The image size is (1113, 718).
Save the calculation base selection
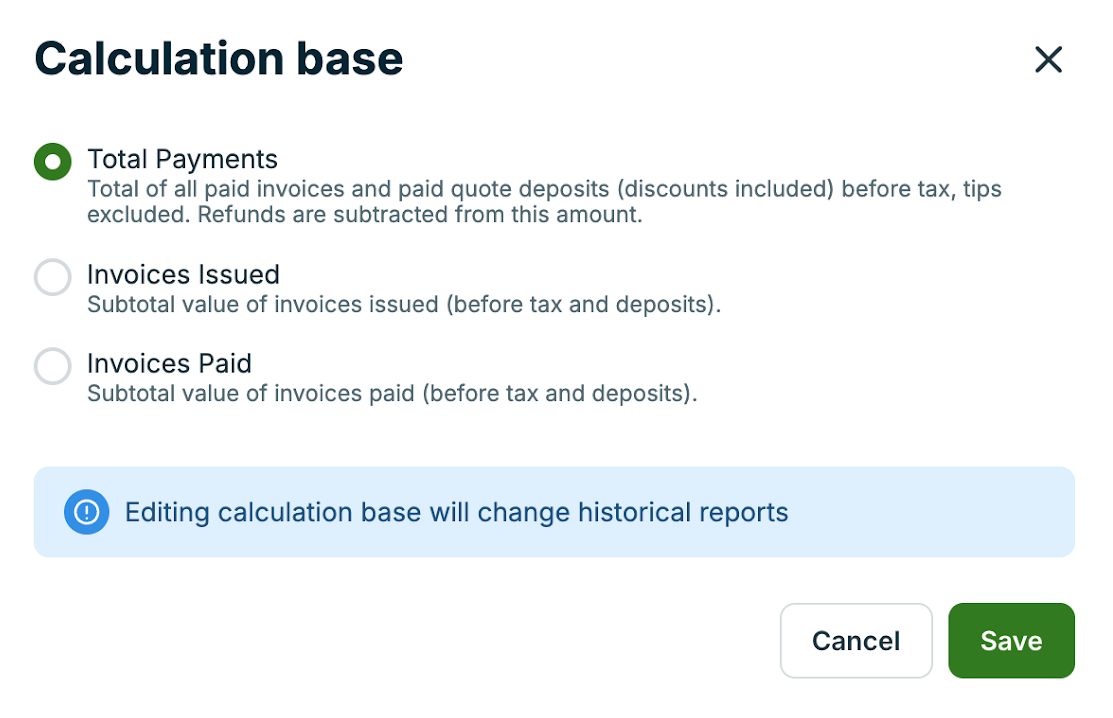coord(1011,641)
